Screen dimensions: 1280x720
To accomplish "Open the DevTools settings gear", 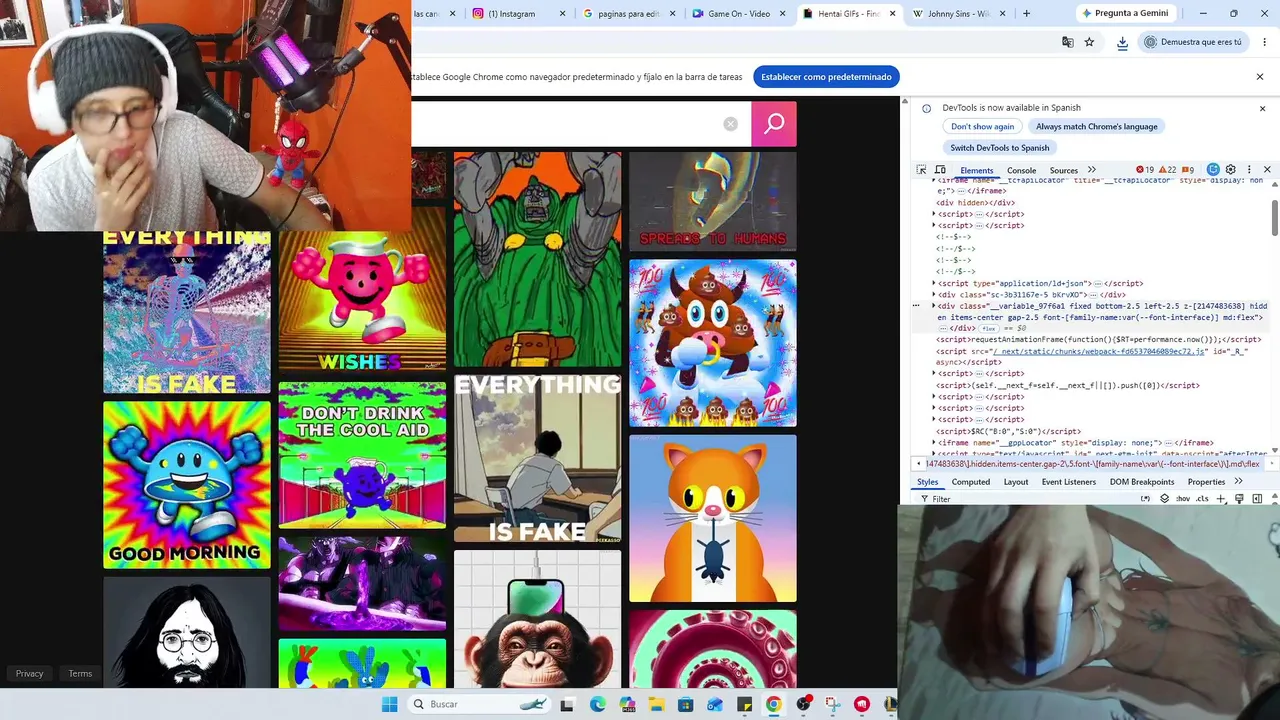I will pos(1231,170).
